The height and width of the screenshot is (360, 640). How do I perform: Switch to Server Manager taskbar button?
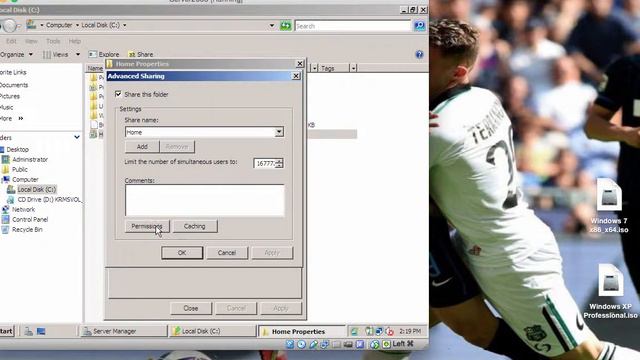tap(123, 331)
